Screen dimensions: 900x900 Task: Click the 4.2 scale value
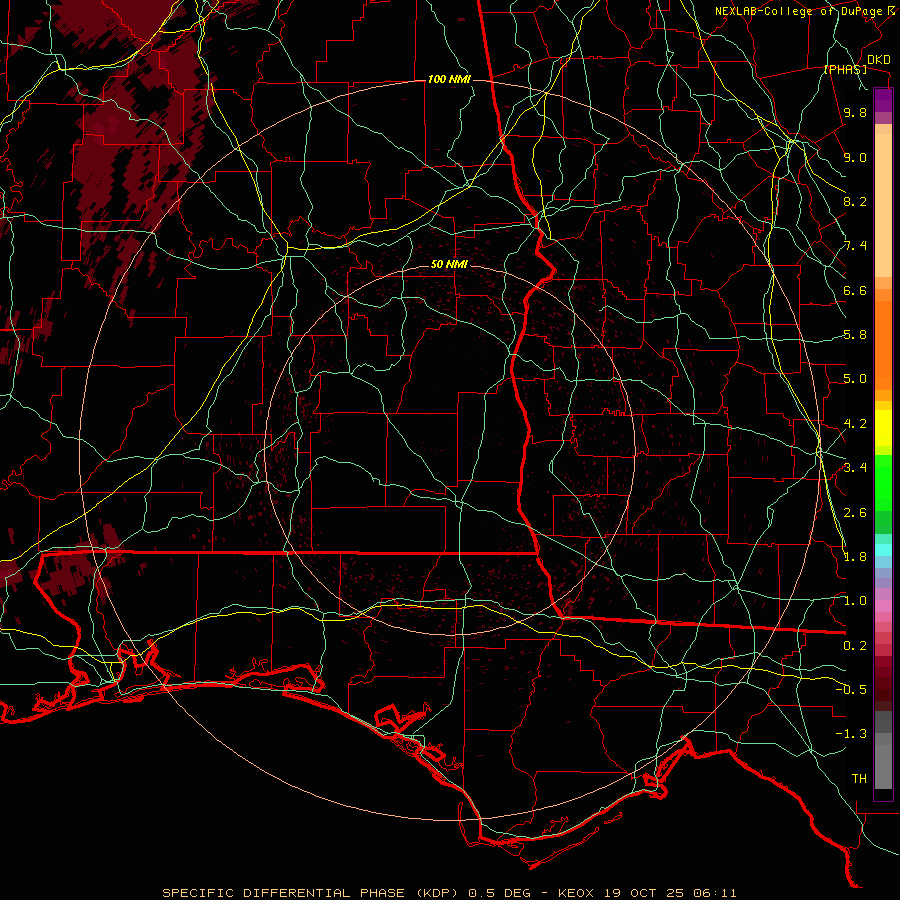click(855, 424)
